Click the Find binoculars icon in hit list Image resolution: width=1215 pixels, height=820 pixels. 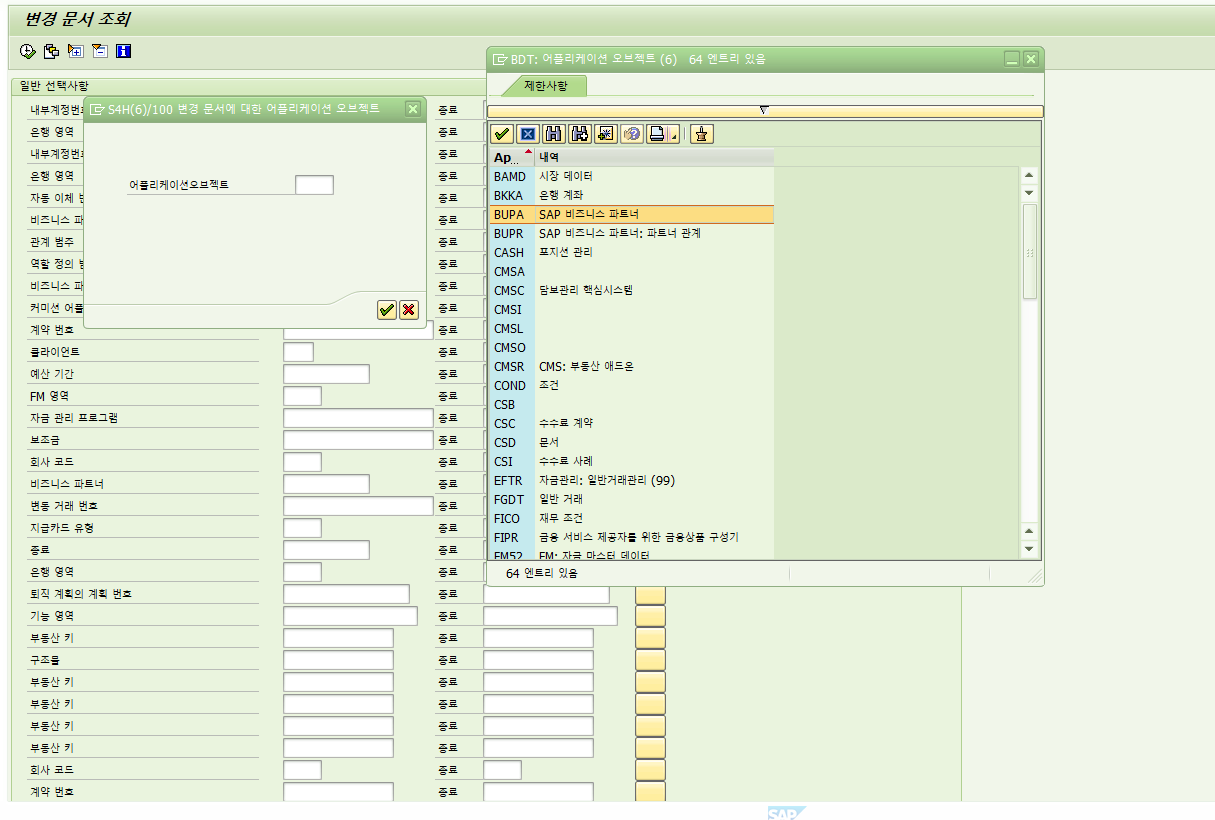(554, 134)
